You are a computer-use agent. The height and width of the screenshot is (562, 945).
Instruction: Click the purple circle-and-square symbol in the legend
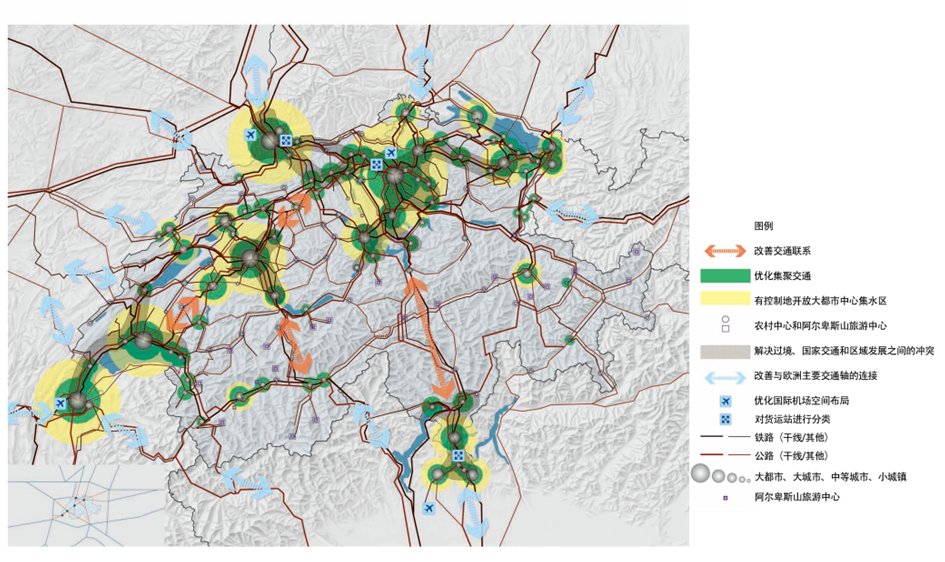point(726,324)
